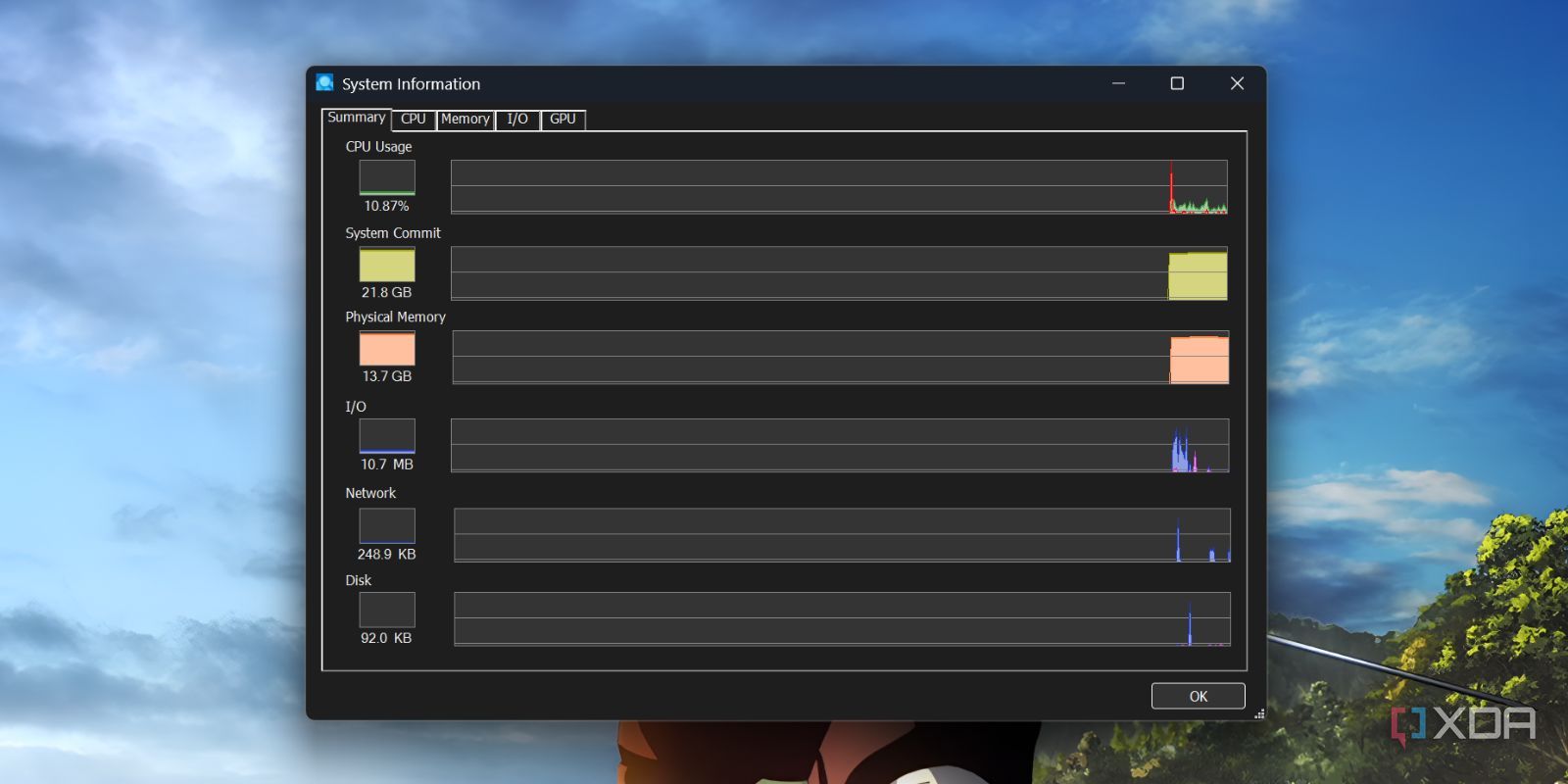Switch to the Summary tab
1568x784 pixels.
357,118
